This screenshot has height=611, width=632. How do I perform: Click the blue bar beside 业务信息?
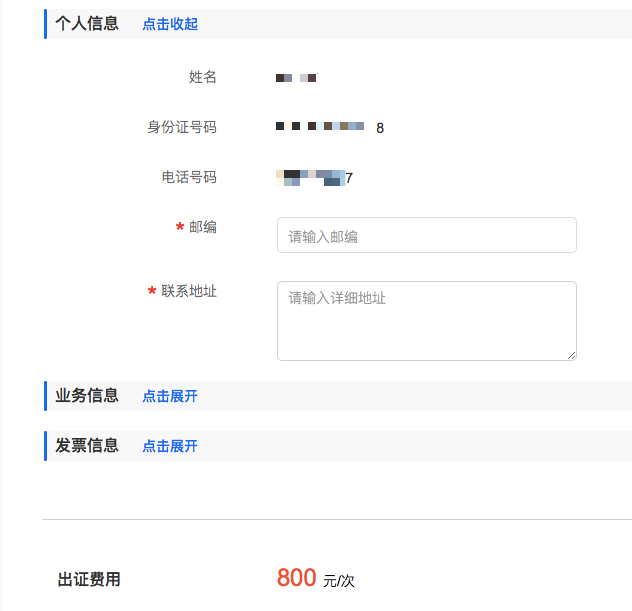(46, 396)
